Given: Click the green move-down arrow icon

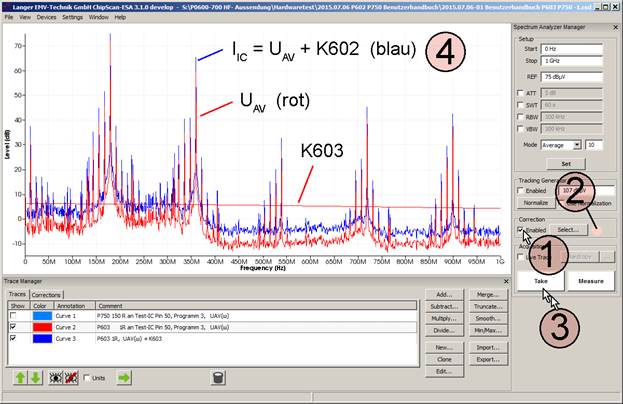Looking at the screenshot, I should pyautogui.click(x=35, y=378).
